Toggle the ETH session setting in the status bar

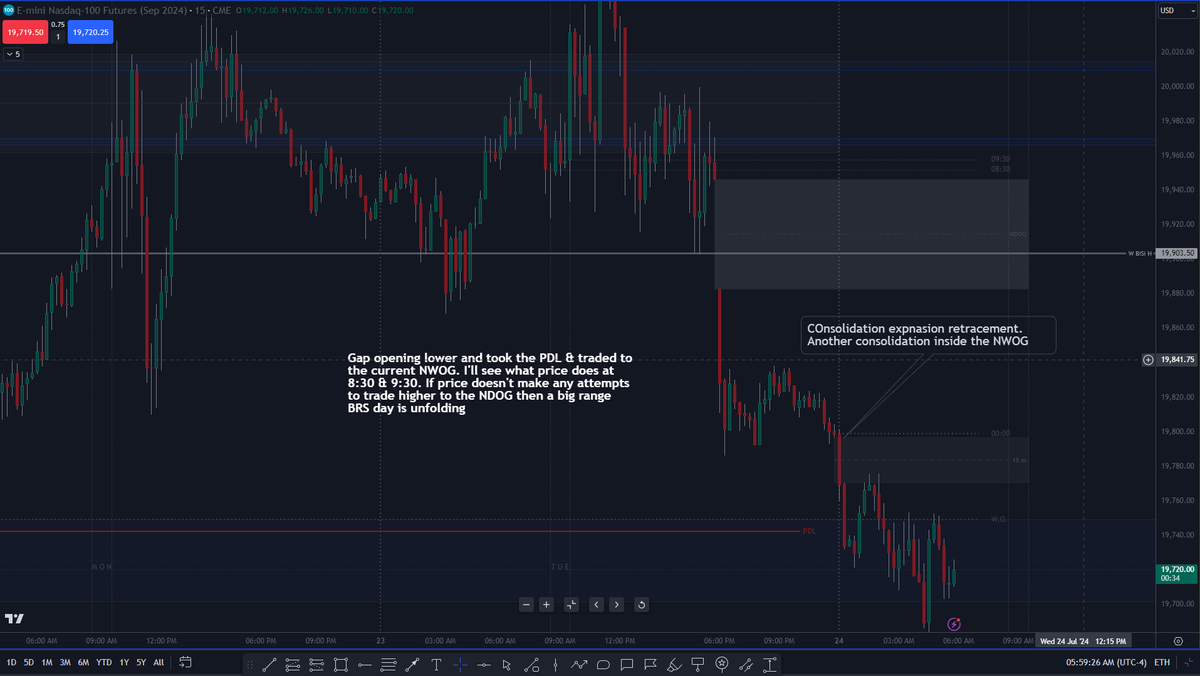coord(1163,662)
